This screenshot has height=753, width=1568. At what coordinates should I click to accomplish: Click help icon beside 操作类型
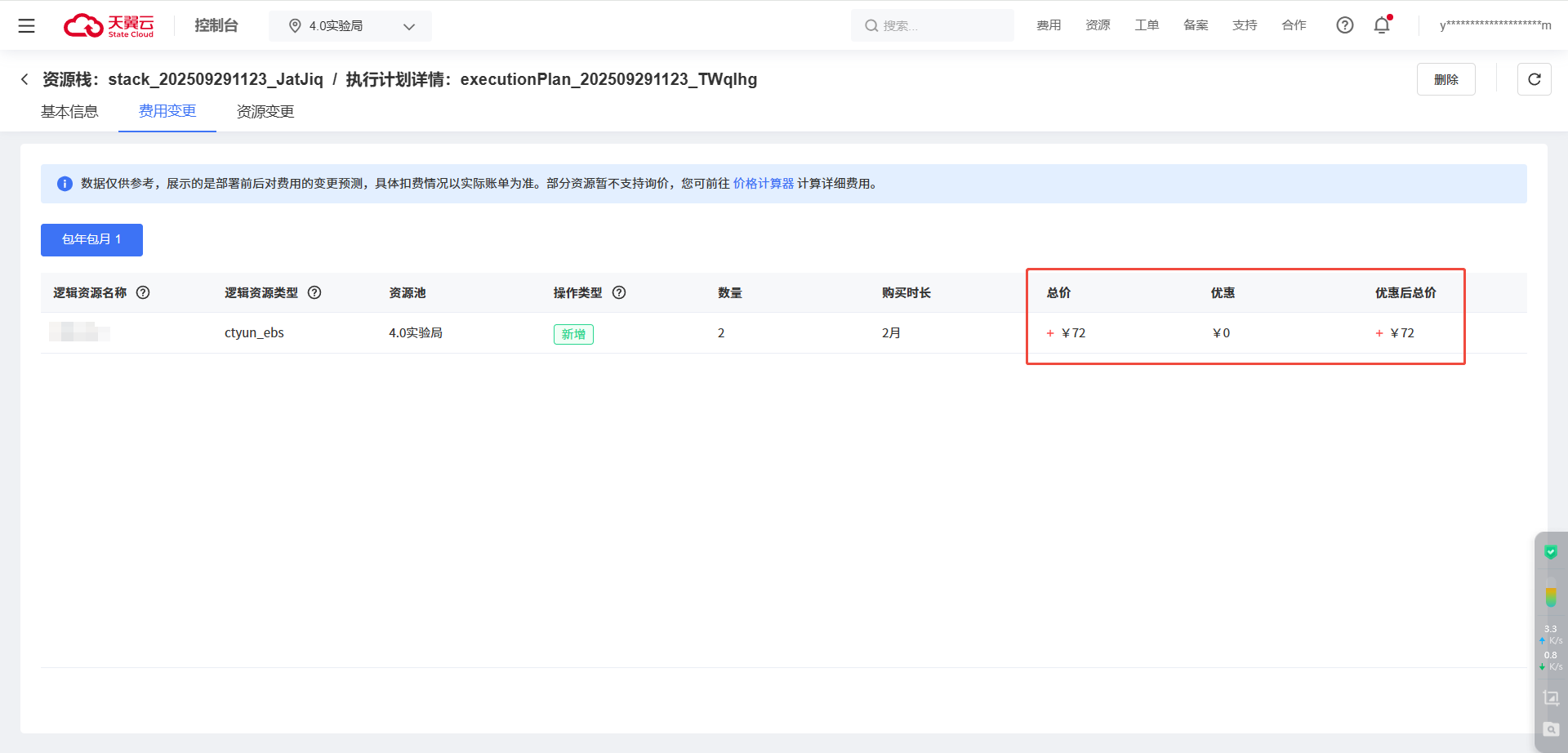coord(619,292)
